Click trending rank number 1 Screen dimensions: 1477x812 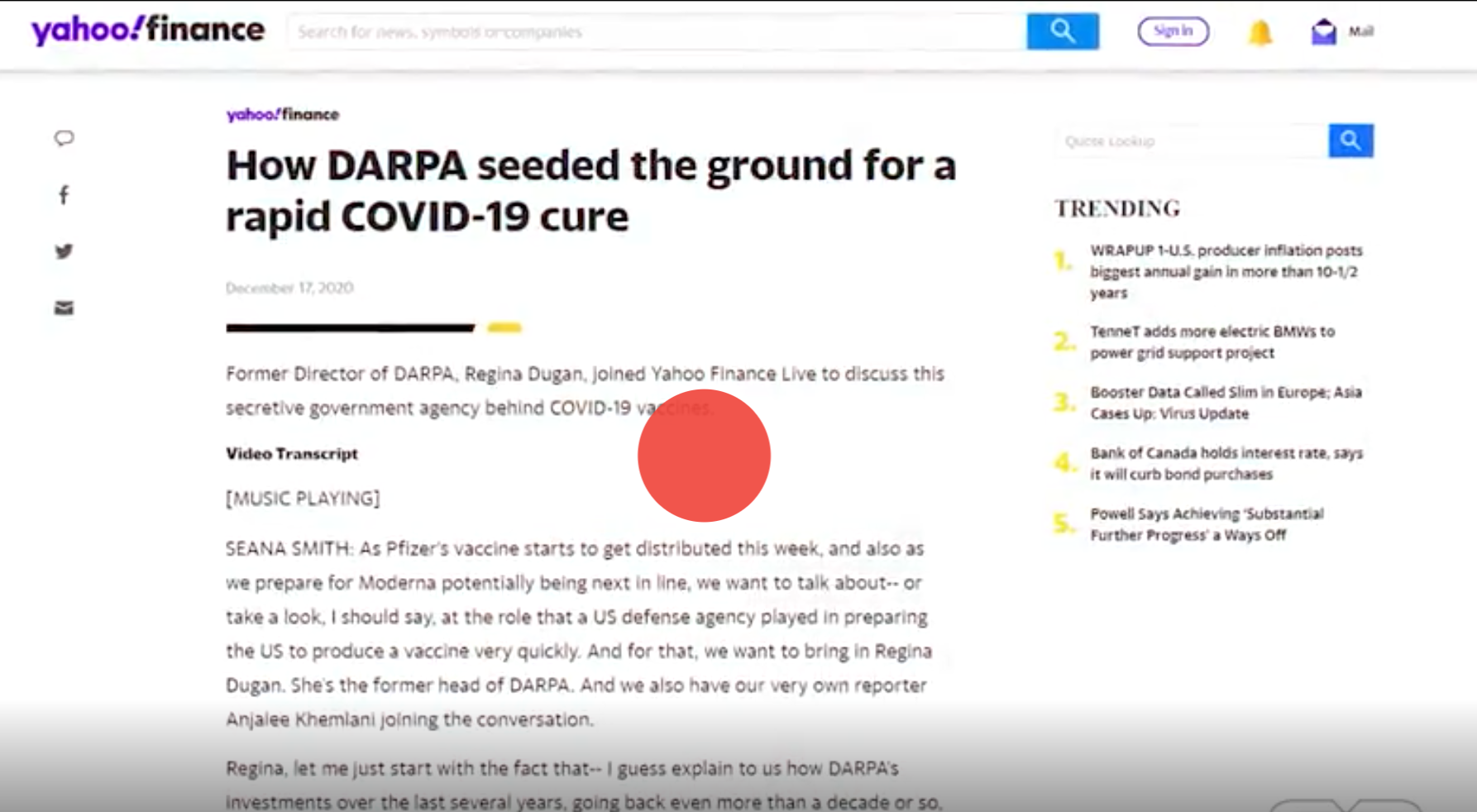click(x=1064, y=261)
